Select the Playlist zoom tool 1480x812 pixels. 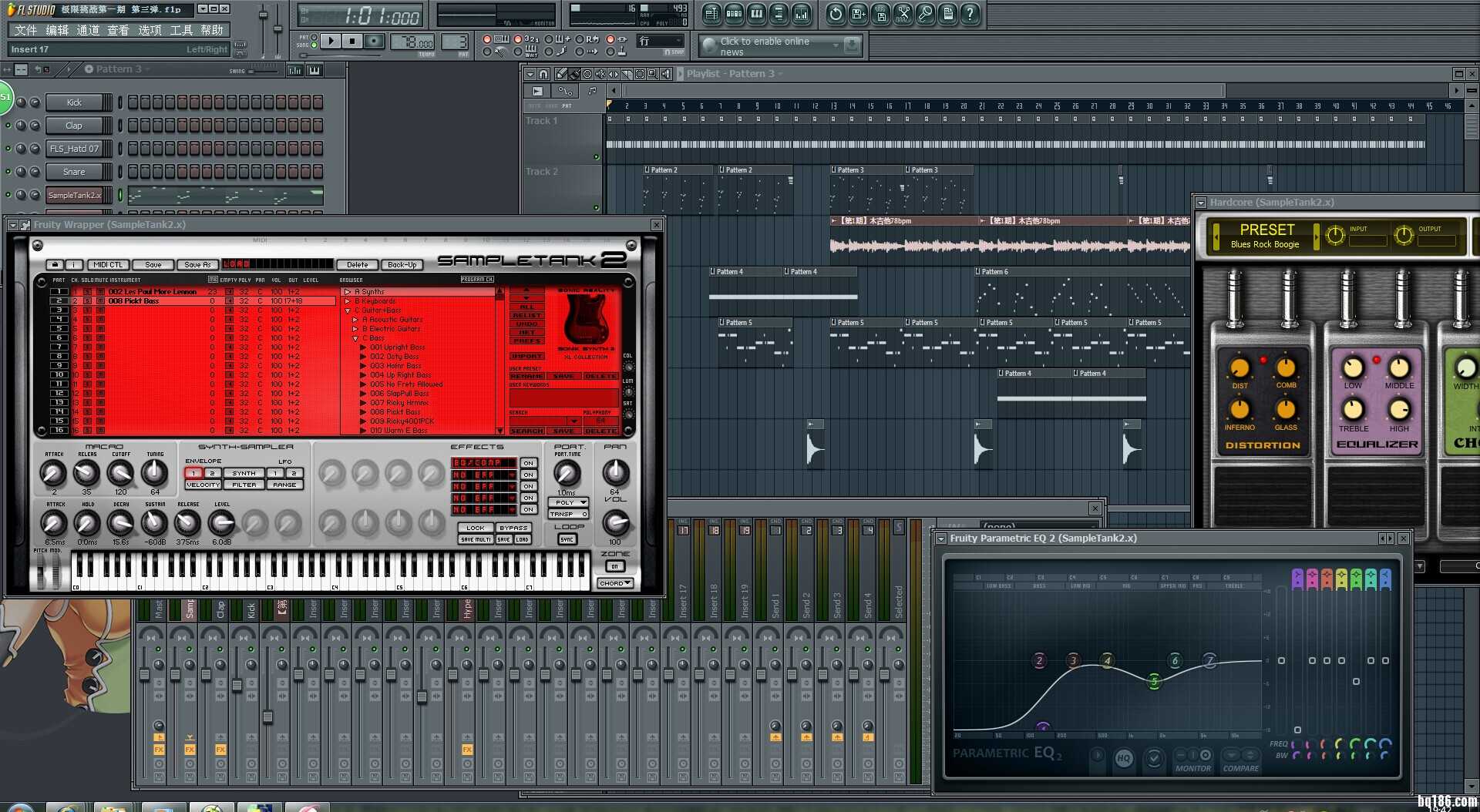pos(653,74)
